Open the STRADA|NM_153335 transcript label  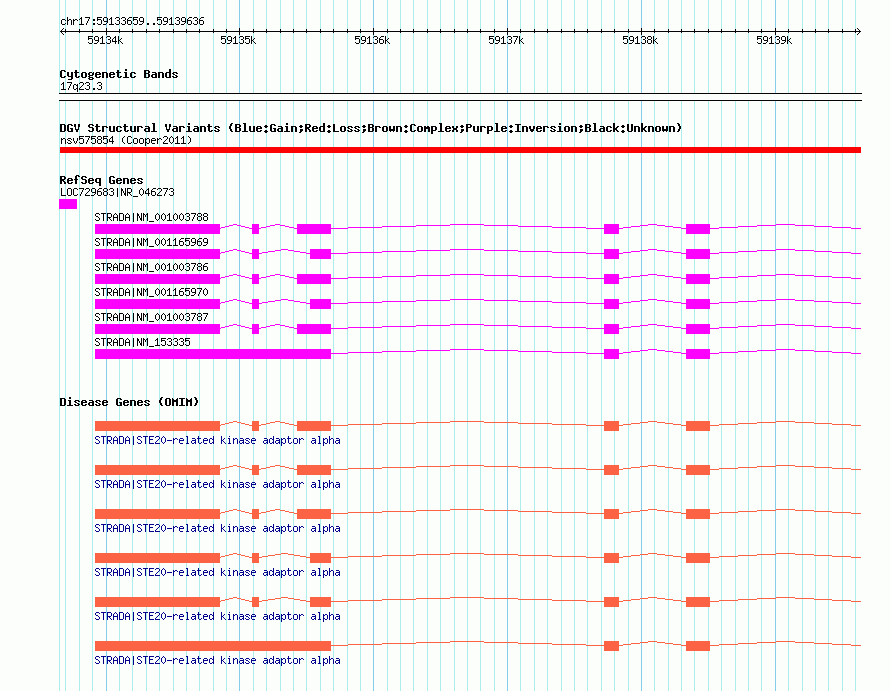[x=142, y=342]
